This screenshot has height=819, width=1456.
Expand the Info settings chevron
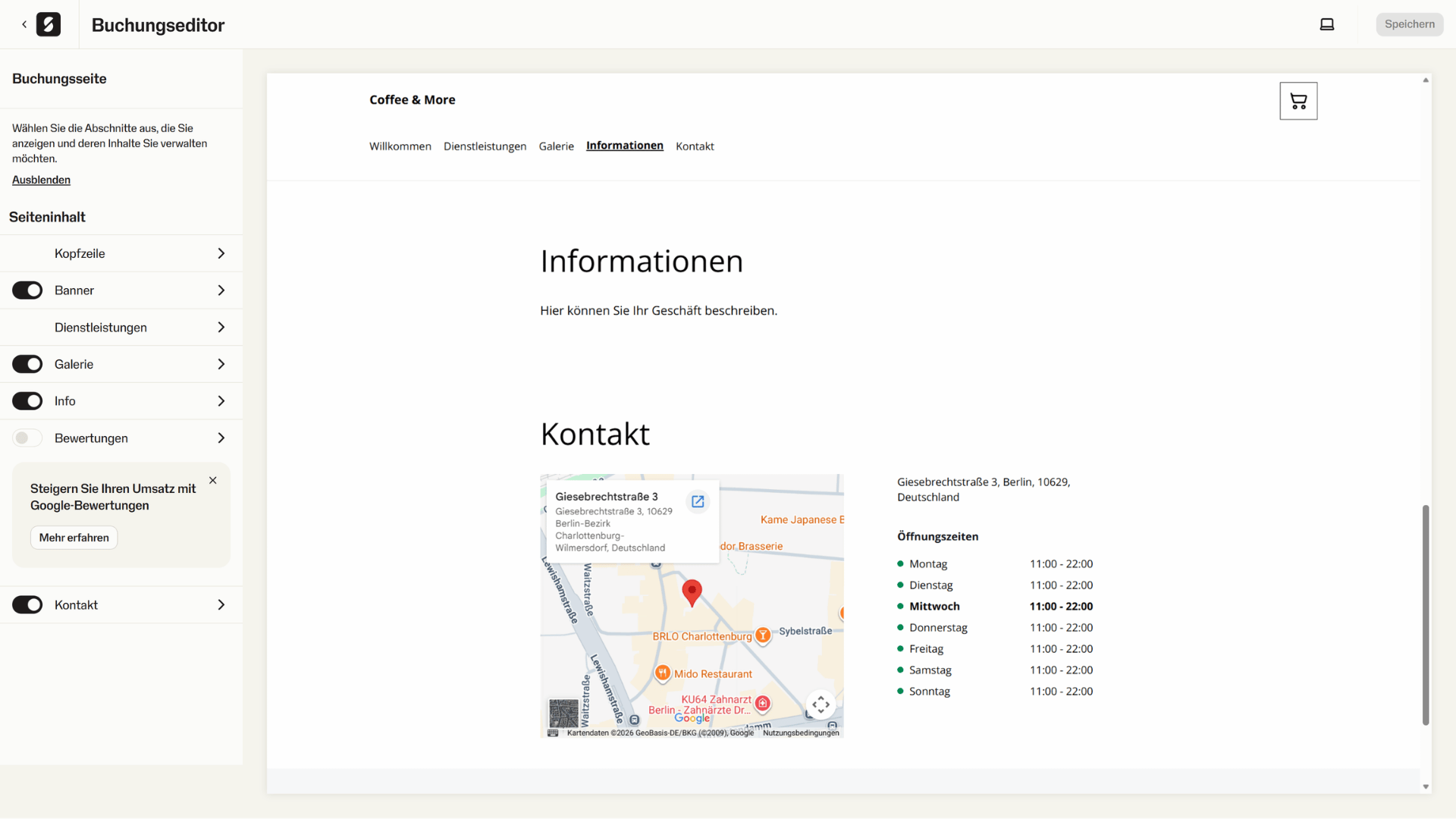(x=221, y=401)
